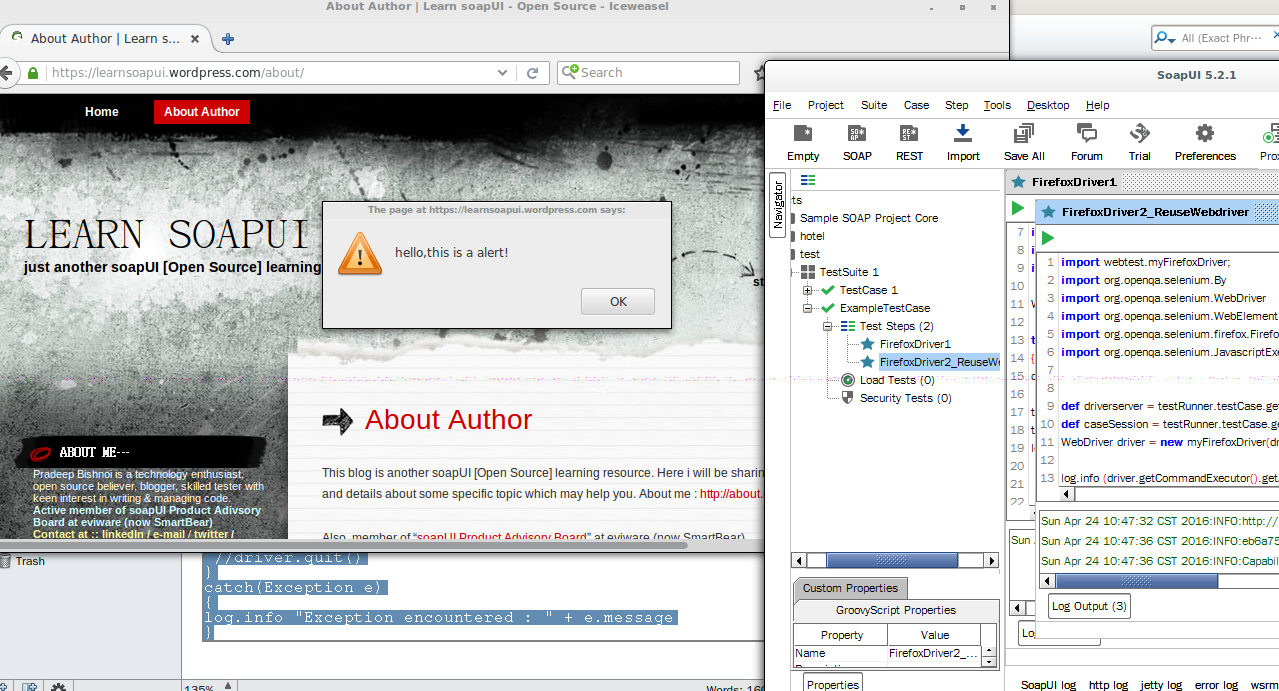1279x691 pixels.
Task: Open a new browser tab with plus
Action: click(x=228, y=39)
